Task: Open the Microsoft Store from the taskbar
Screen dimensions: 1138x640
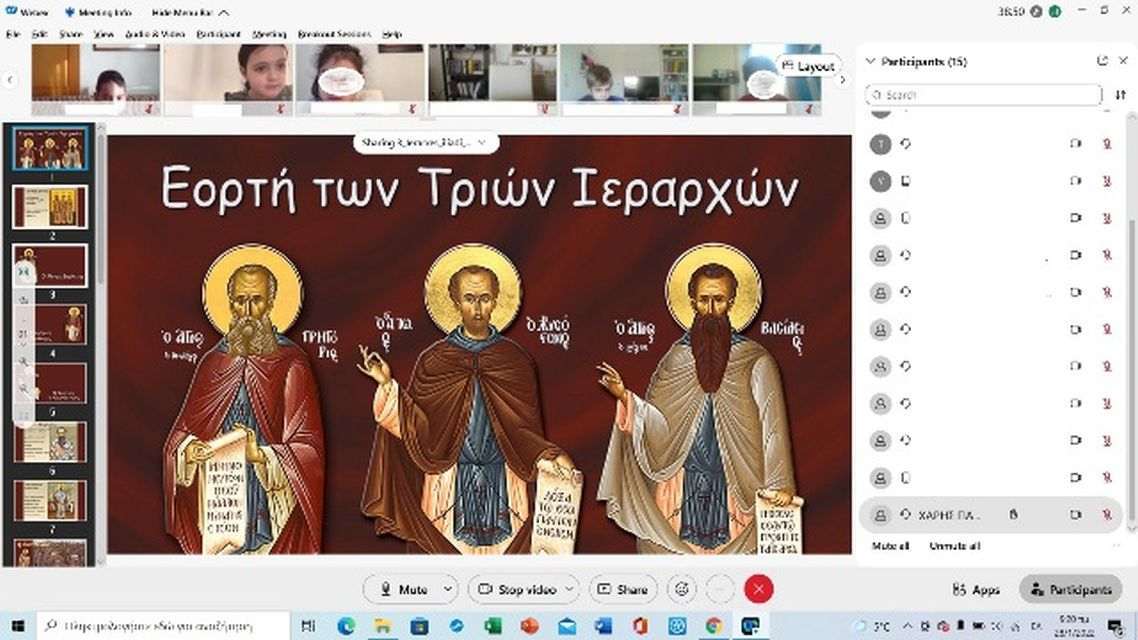Action: (x=419, y=625)
